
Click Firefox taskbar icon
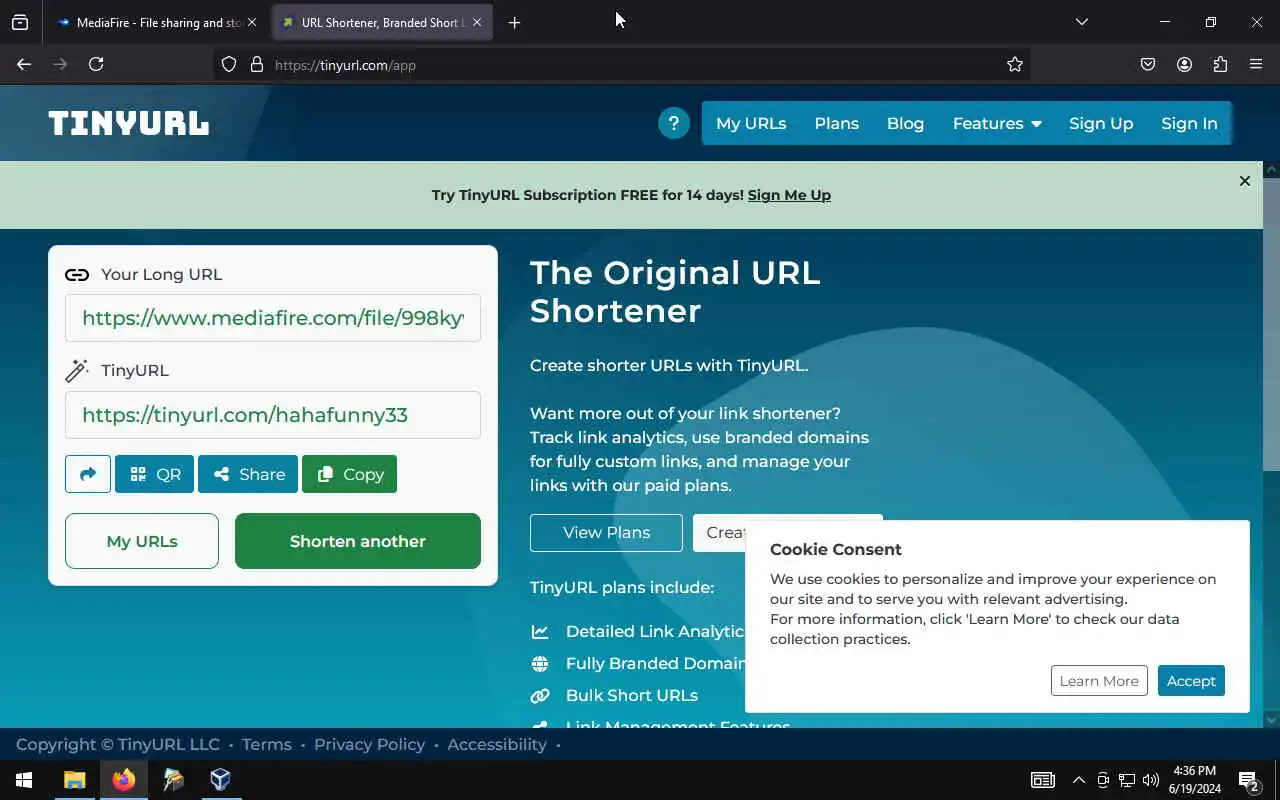pyautogui.click(x=124, y=779)
